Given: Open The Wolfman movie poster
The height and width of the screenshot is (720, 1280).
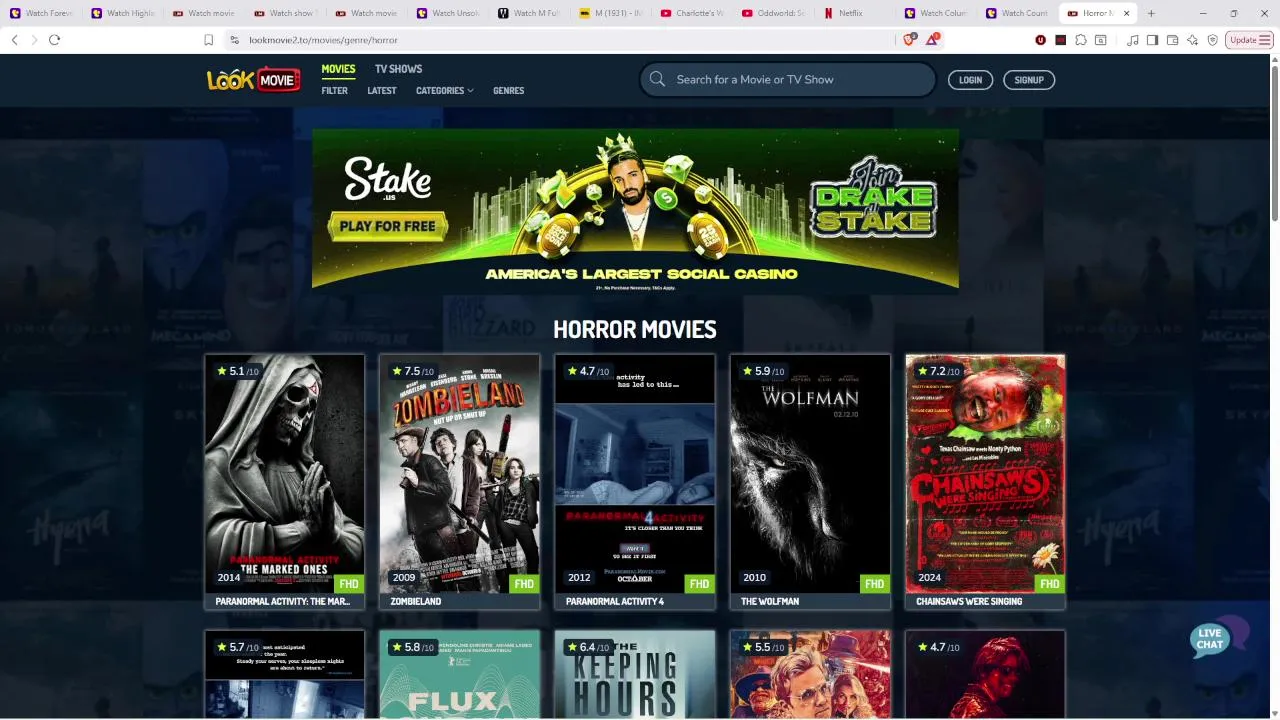Looking at the screenshot, I should pos(810,473).
